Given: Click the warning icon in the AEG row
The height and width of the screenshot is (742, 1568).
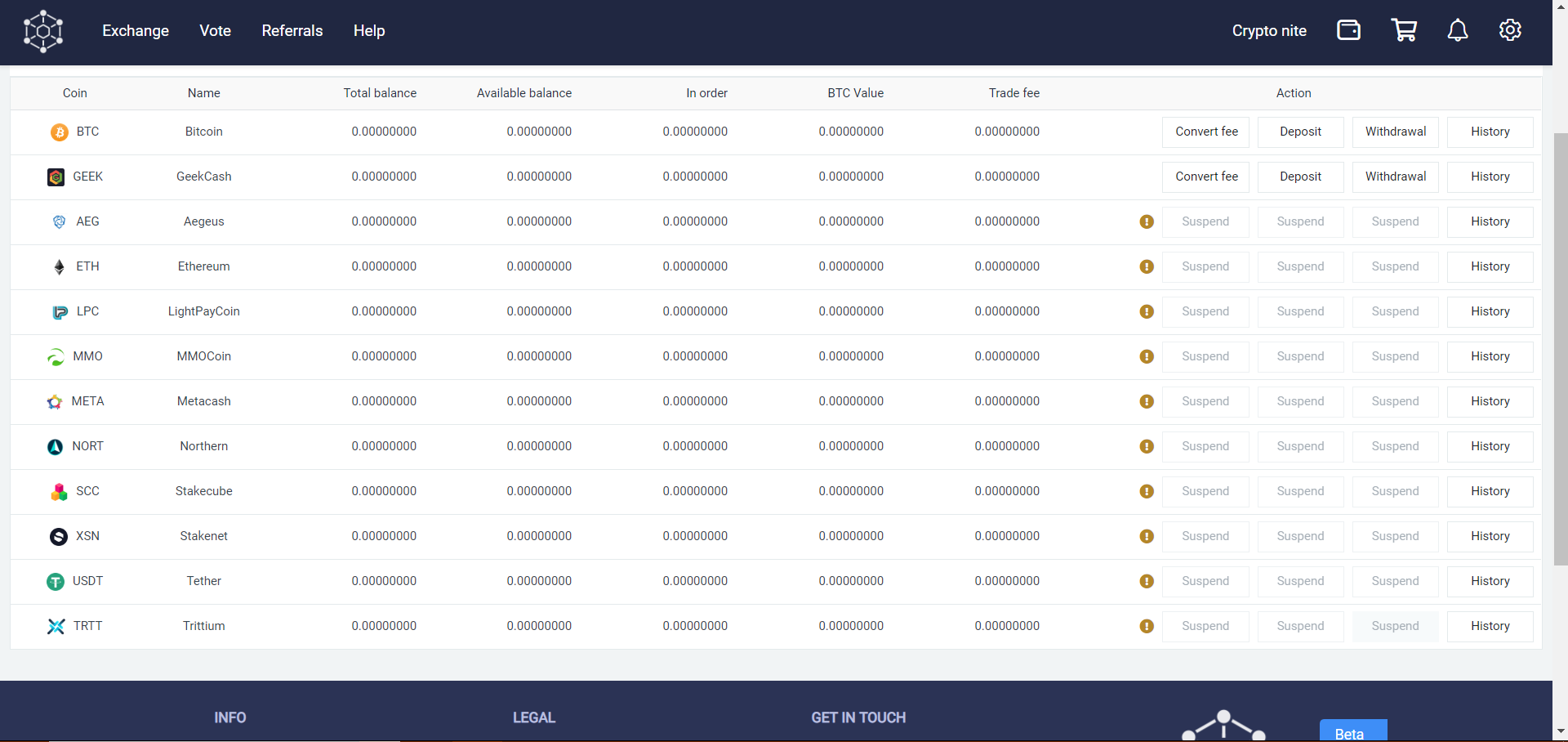Looking at the screenshot, I should pos(1147,222).
